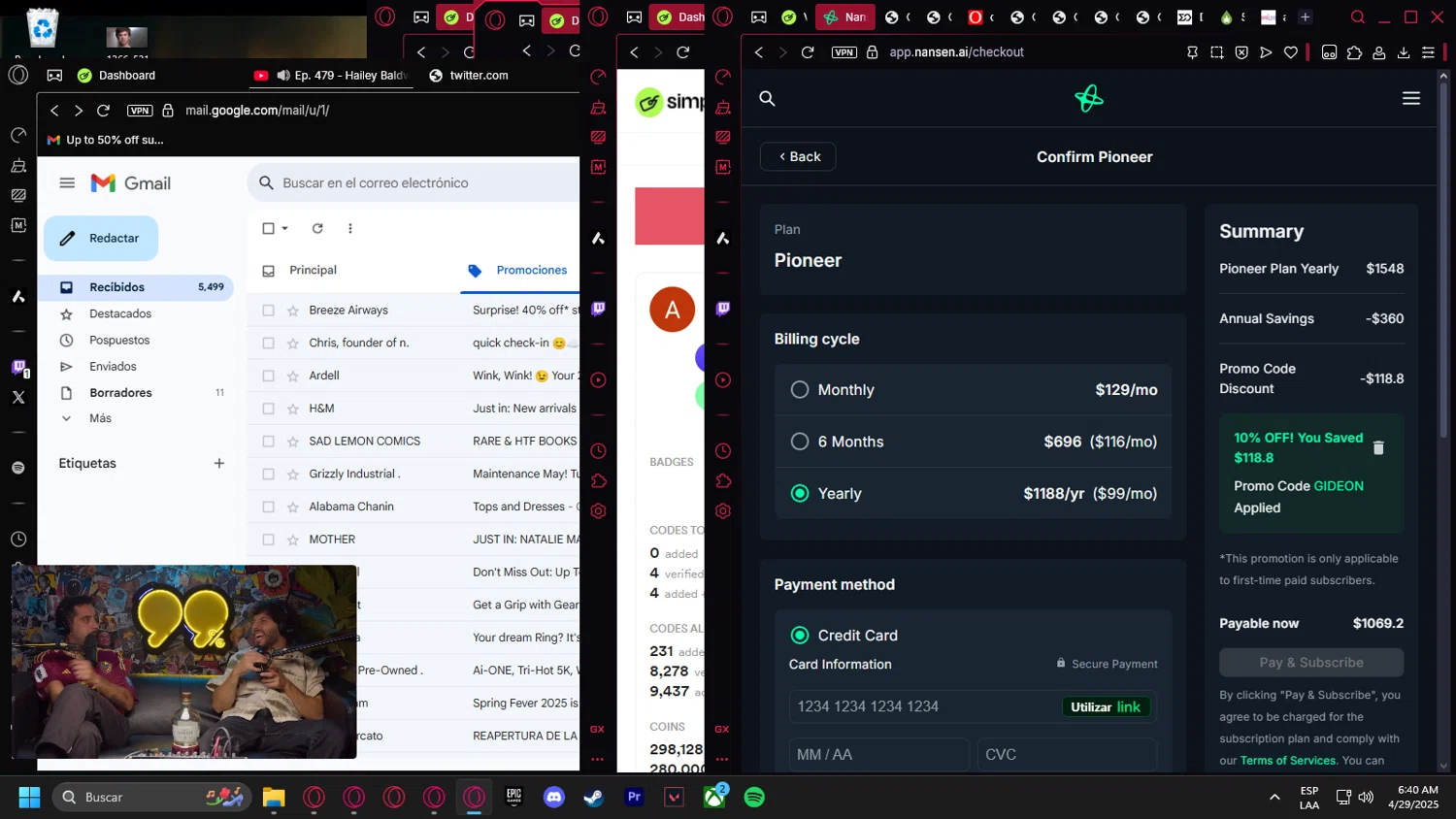The width and height of the screenshot is (1456, 819).
Task: Click the Twitch icon in Opera left sidebar
Action: [x=18, y=367]
